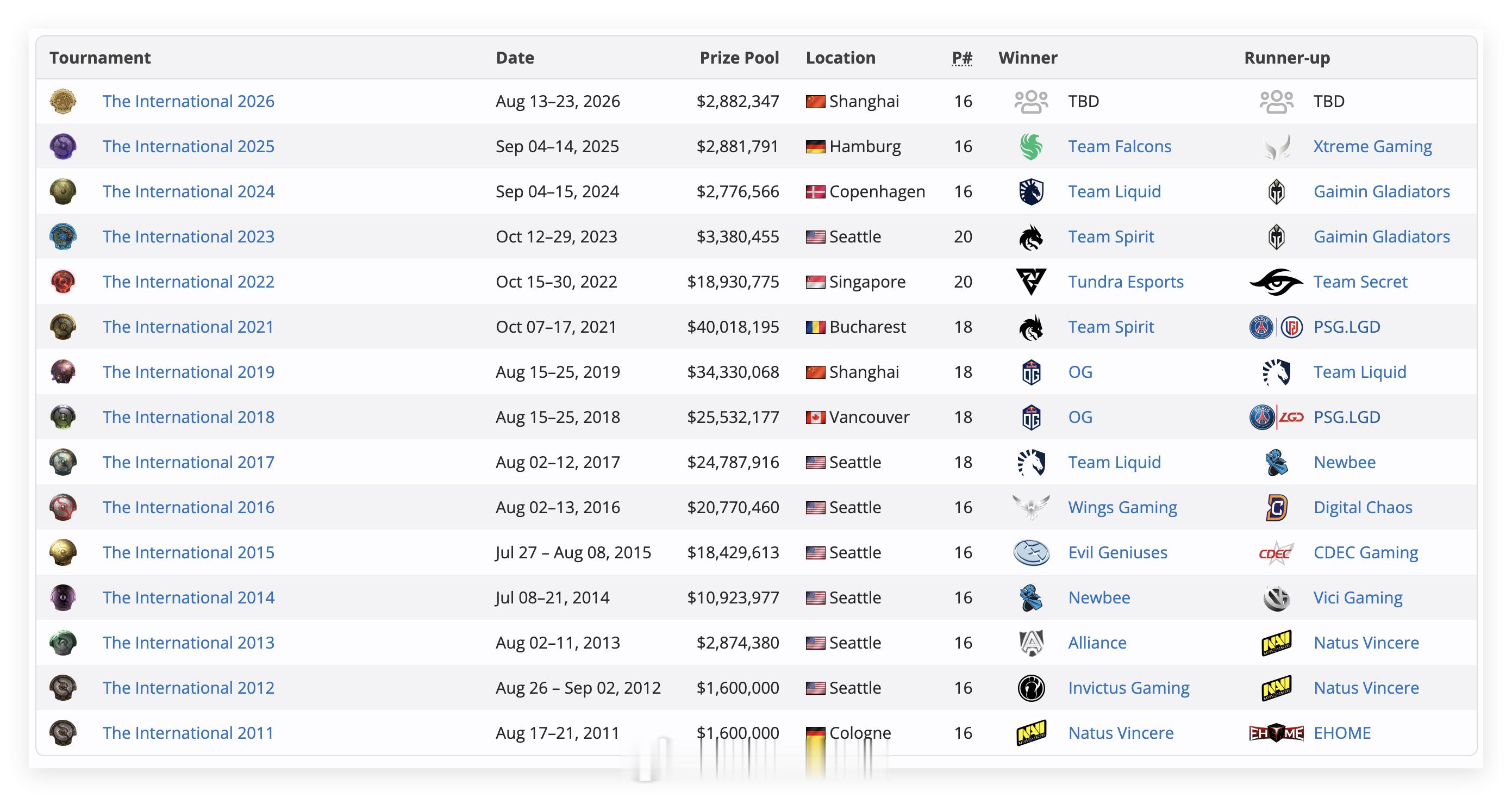This screenshot has width=1512, height=797.
Task: Open The International 2019 link
Action: point(189,372)
